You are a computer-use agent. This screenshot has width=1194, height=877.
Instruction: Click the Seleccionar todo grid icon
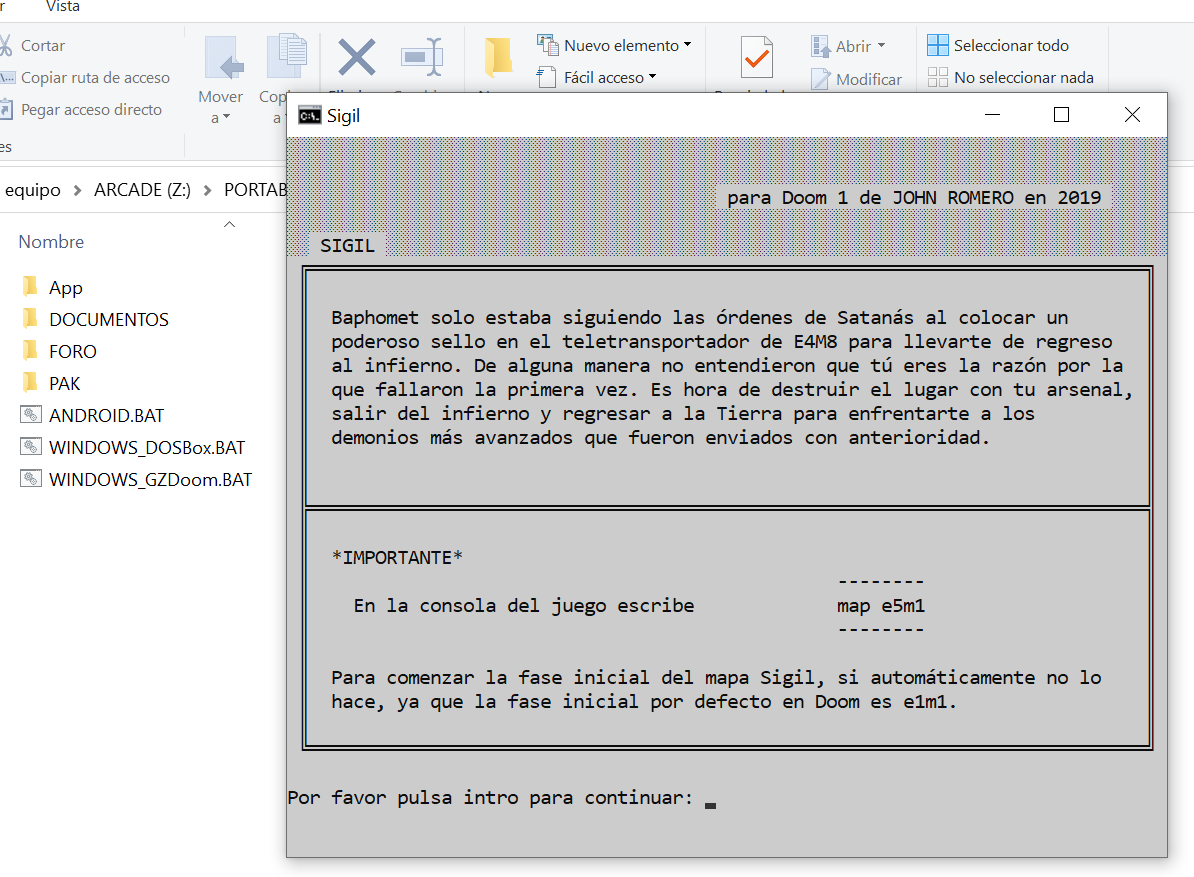click(x=937, y=45)
